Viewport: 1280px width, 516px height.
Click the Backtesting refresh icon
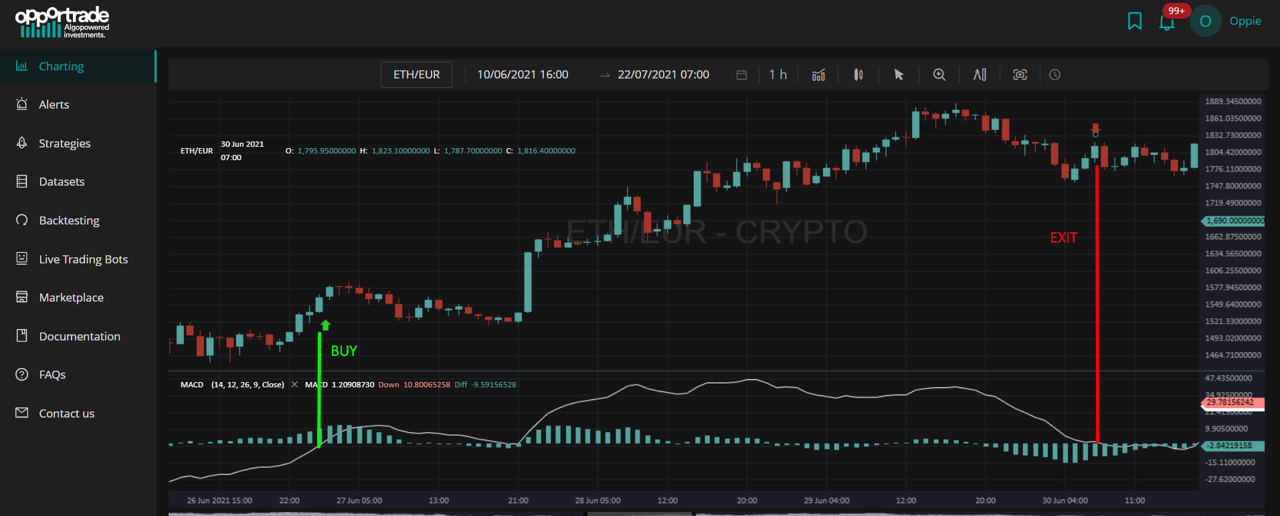(x=22, y=220)
